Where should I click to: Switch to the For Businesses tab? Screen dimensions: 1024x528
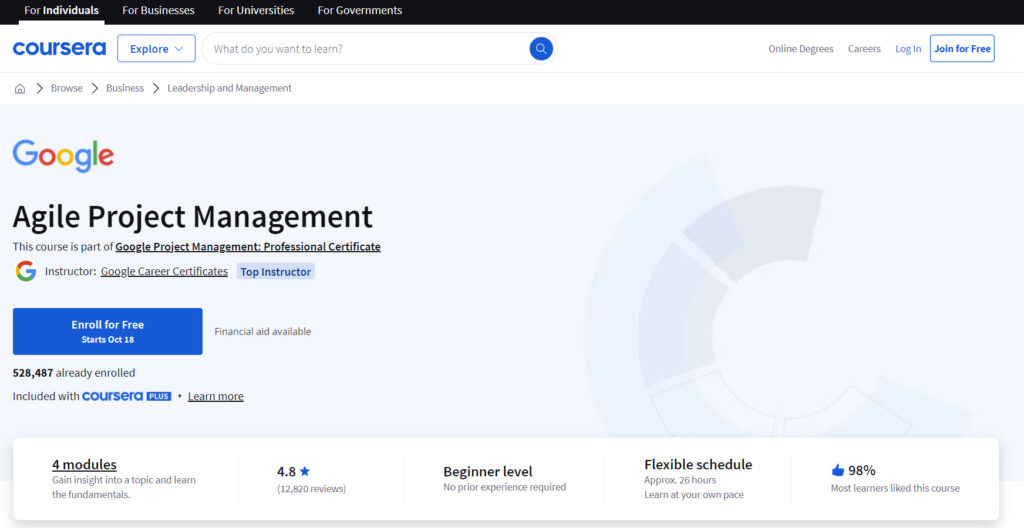158,11
